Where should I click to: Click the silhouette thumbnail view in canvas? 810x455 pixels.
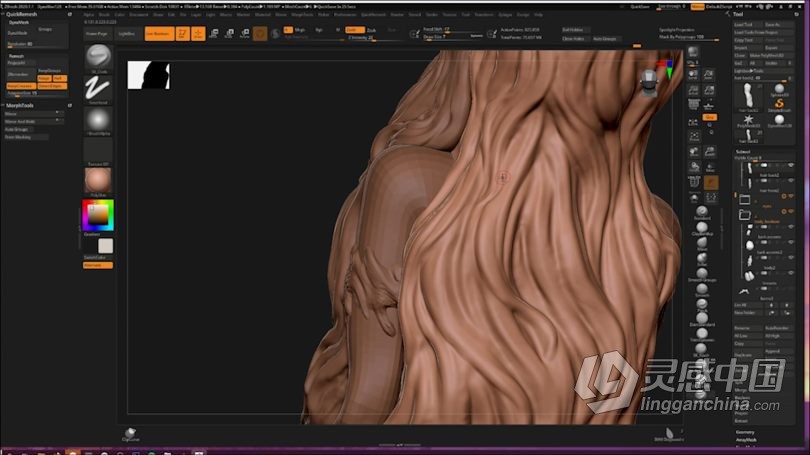(x=149, y=75)
